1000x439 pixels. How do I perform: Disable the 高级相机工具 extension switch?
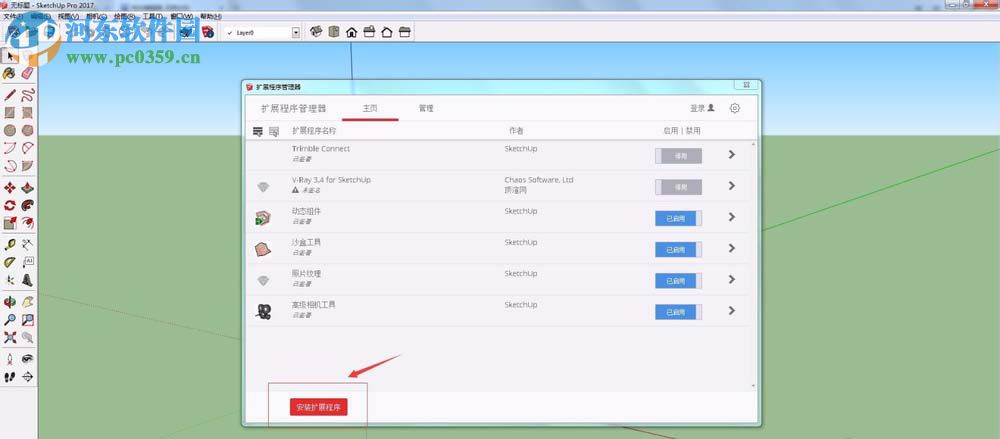click(679, 312)
